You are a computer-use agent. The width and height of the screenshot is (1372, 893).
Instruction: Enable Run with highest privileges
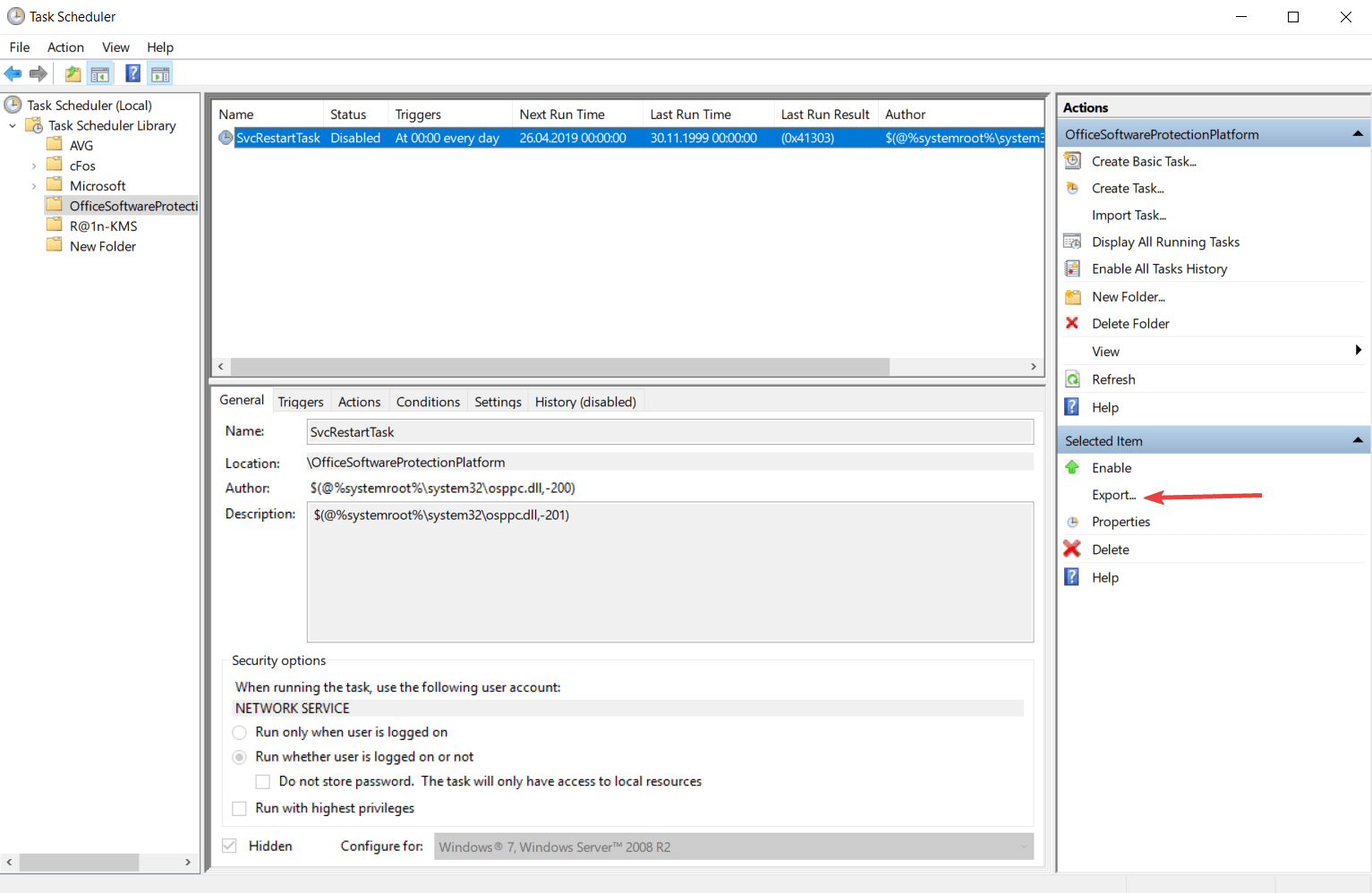(239, 808)
